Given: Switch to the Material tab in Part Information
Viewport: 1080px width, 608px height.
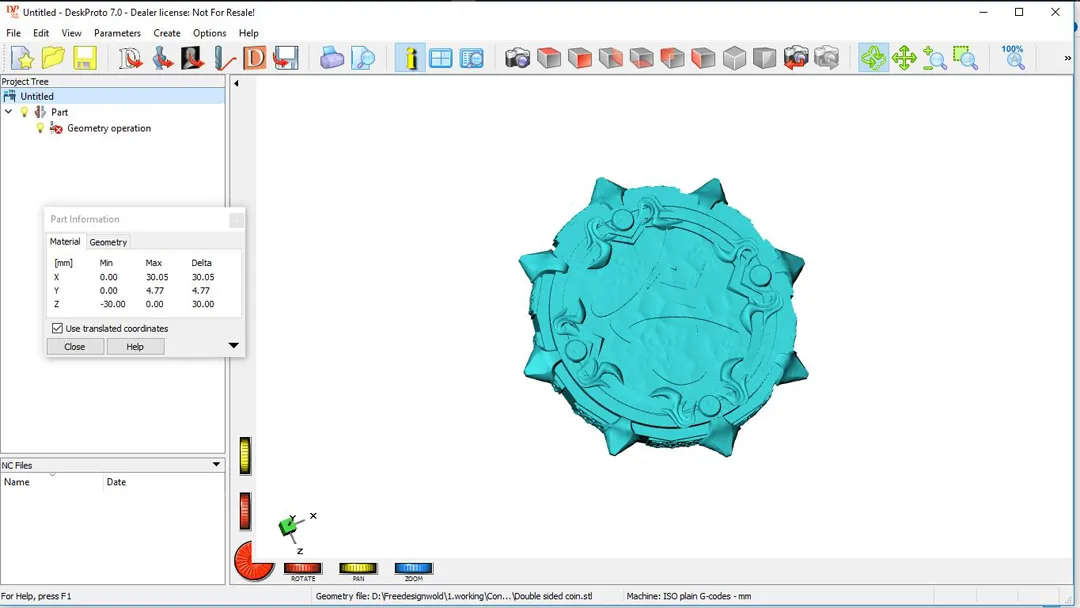Looking at the screenshot, I should [x=65, y=242].
